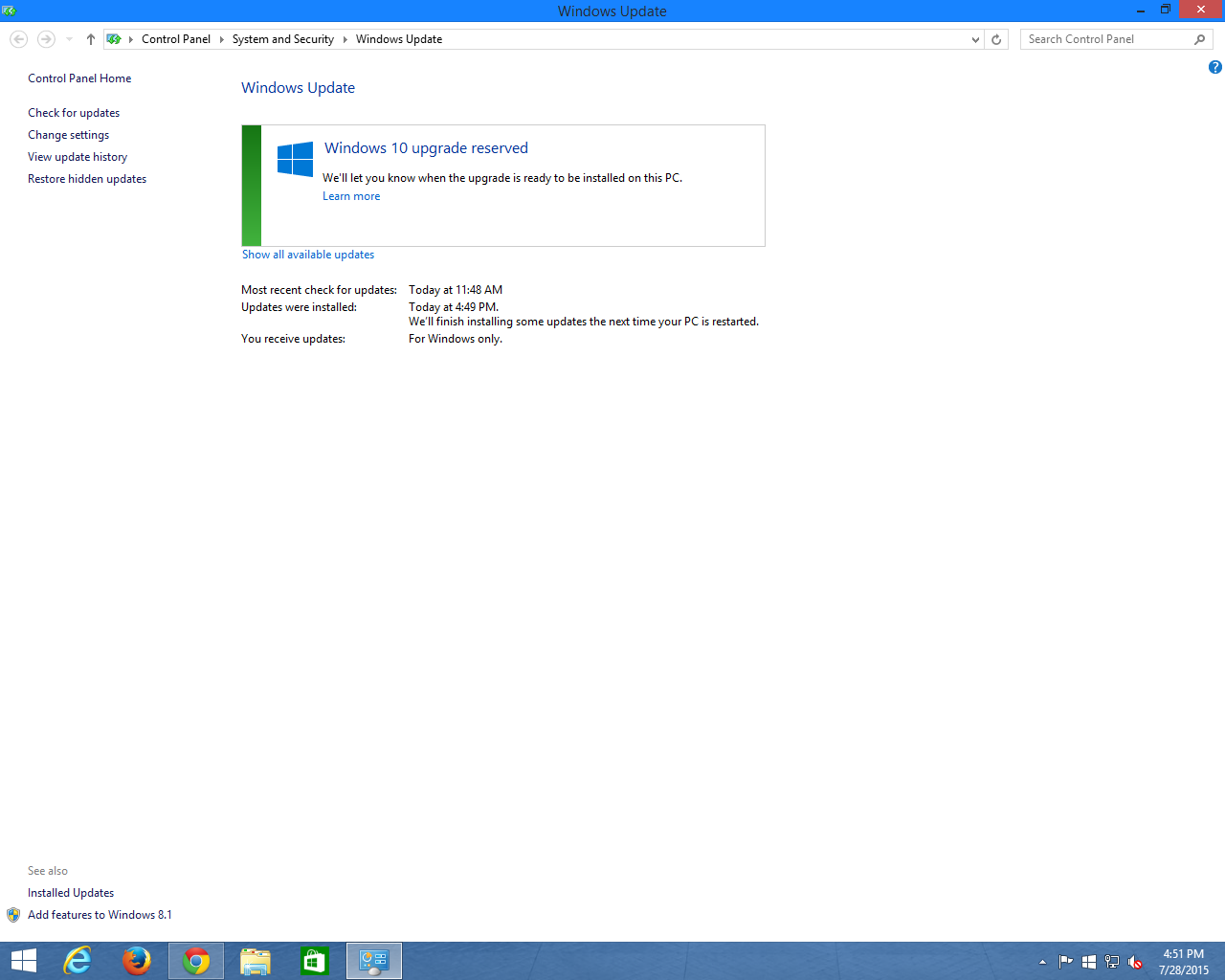Click the muted volume tray icon
Image resolution: width=1225 pixels, height=980 pixels.
(x=1135, y=962)
